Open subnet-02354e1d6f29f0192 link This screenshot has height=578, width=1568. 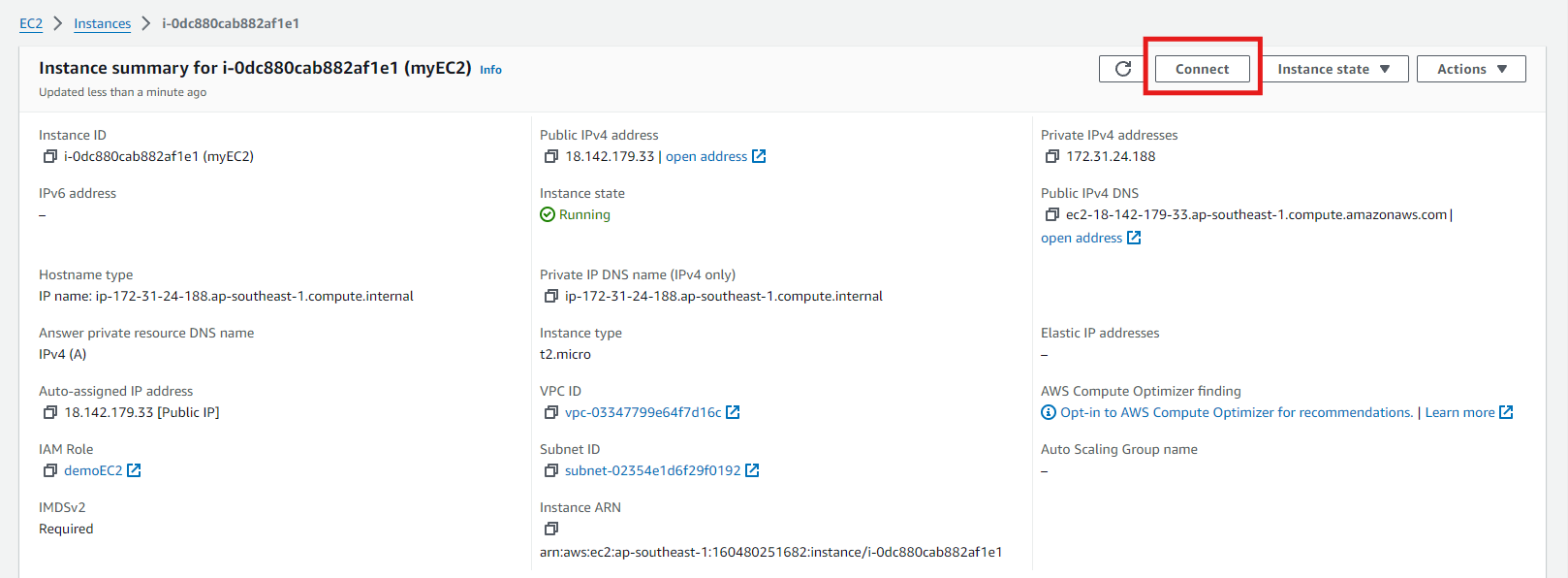(653, 470)
